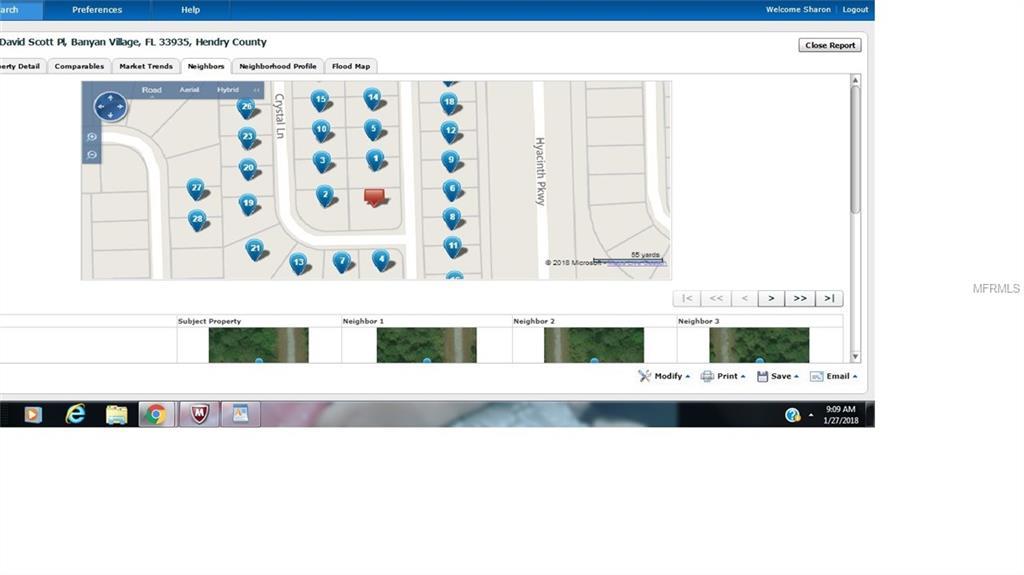The height and width of the screenshot is (575, 1024).
Task: Open the Preferences menu
Action: [x=97, y=10]
